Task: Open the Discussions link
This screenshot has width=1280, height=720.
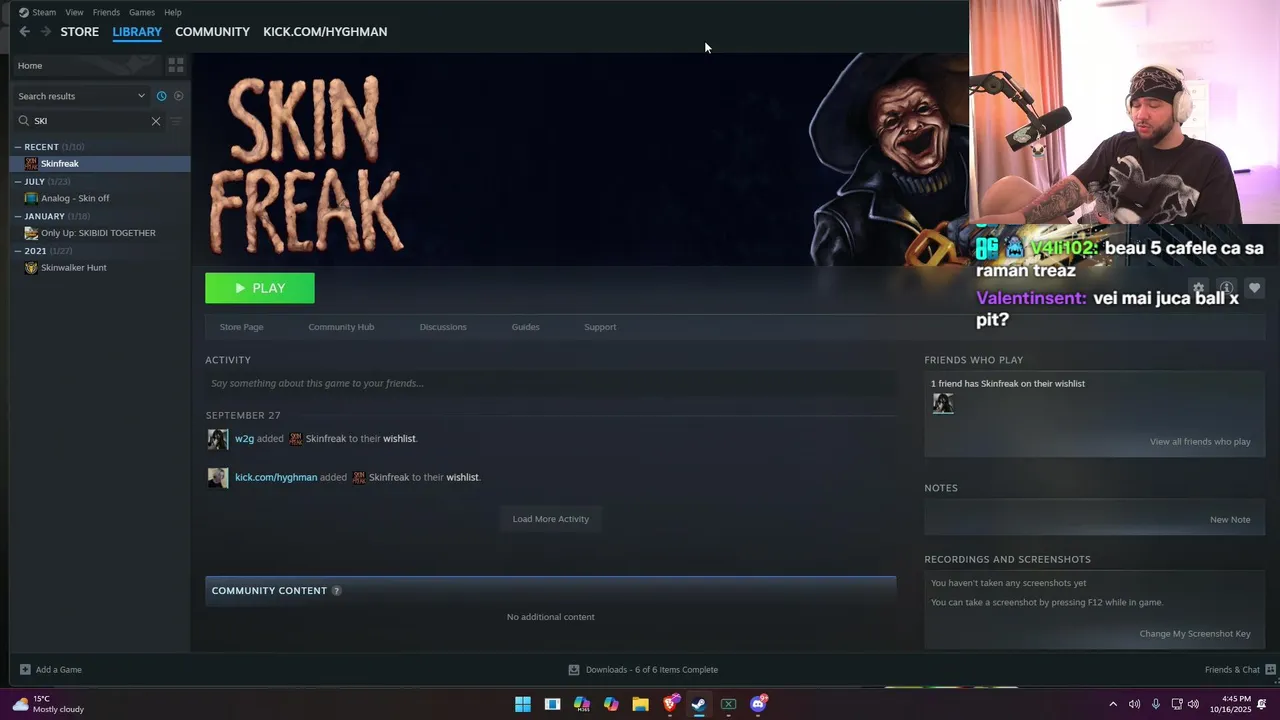Action: [443, 327]
